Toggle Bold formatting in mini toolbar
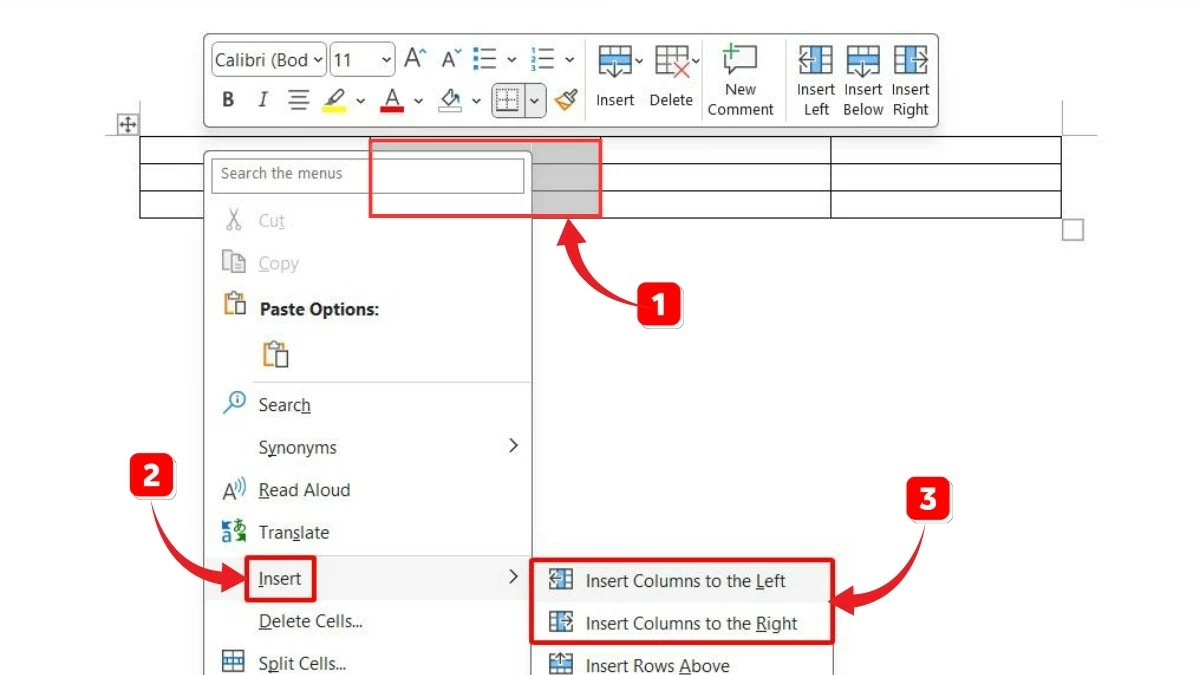Screen dimensions: 1200x675 pyautogui.click(x=228, y=100)
